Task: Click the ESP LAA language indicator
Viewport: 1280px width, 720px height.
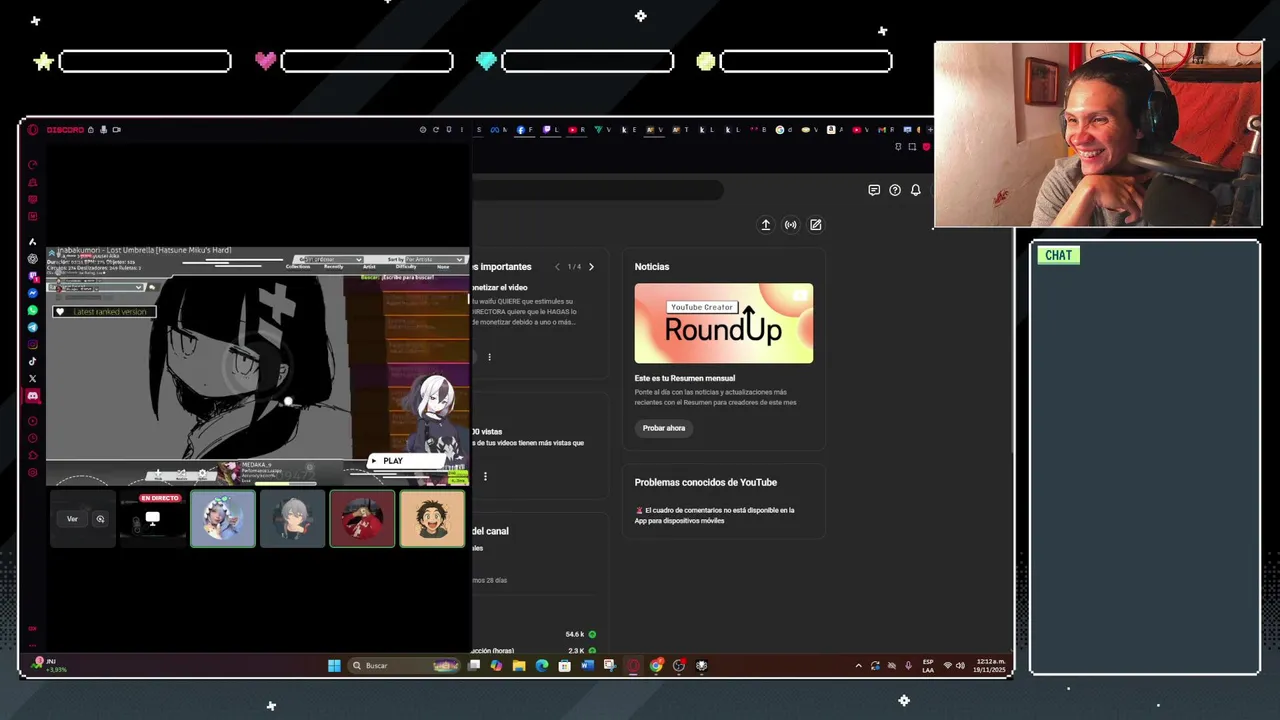Action: [x=928, y=665]
